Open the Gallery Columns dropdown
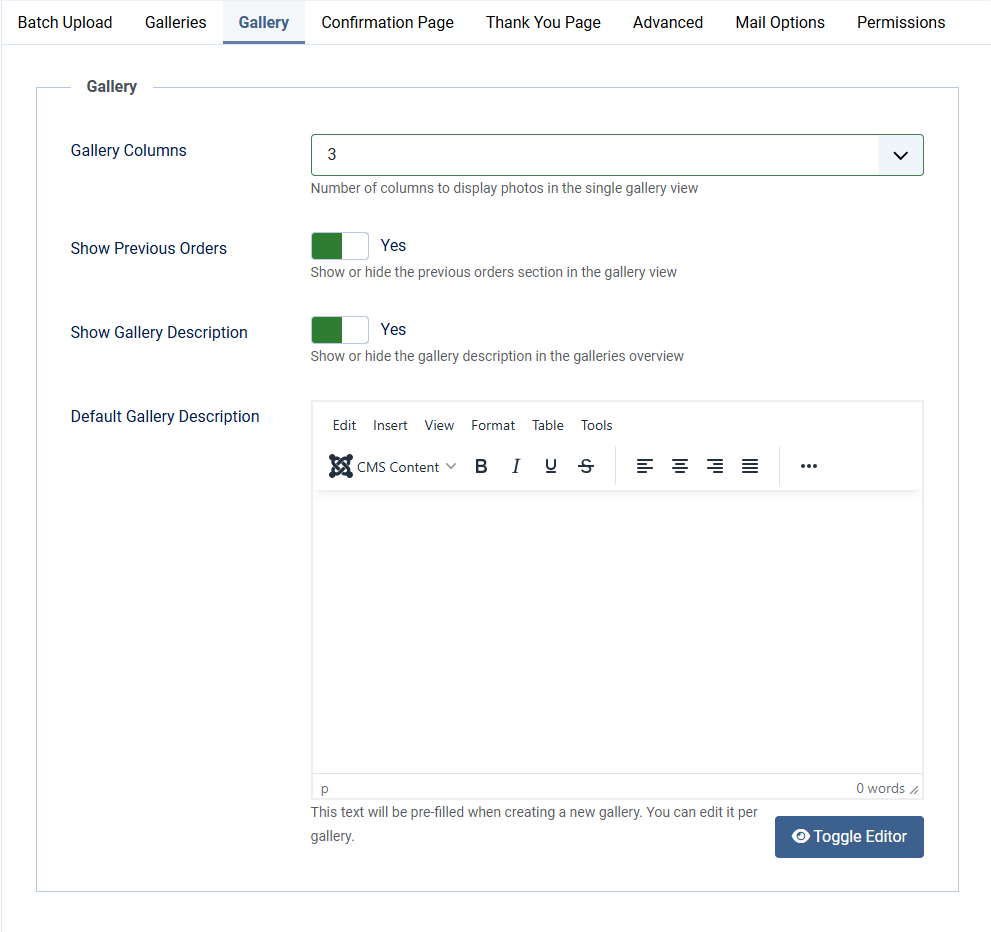 pyautogui.click(x=616, y=155)
